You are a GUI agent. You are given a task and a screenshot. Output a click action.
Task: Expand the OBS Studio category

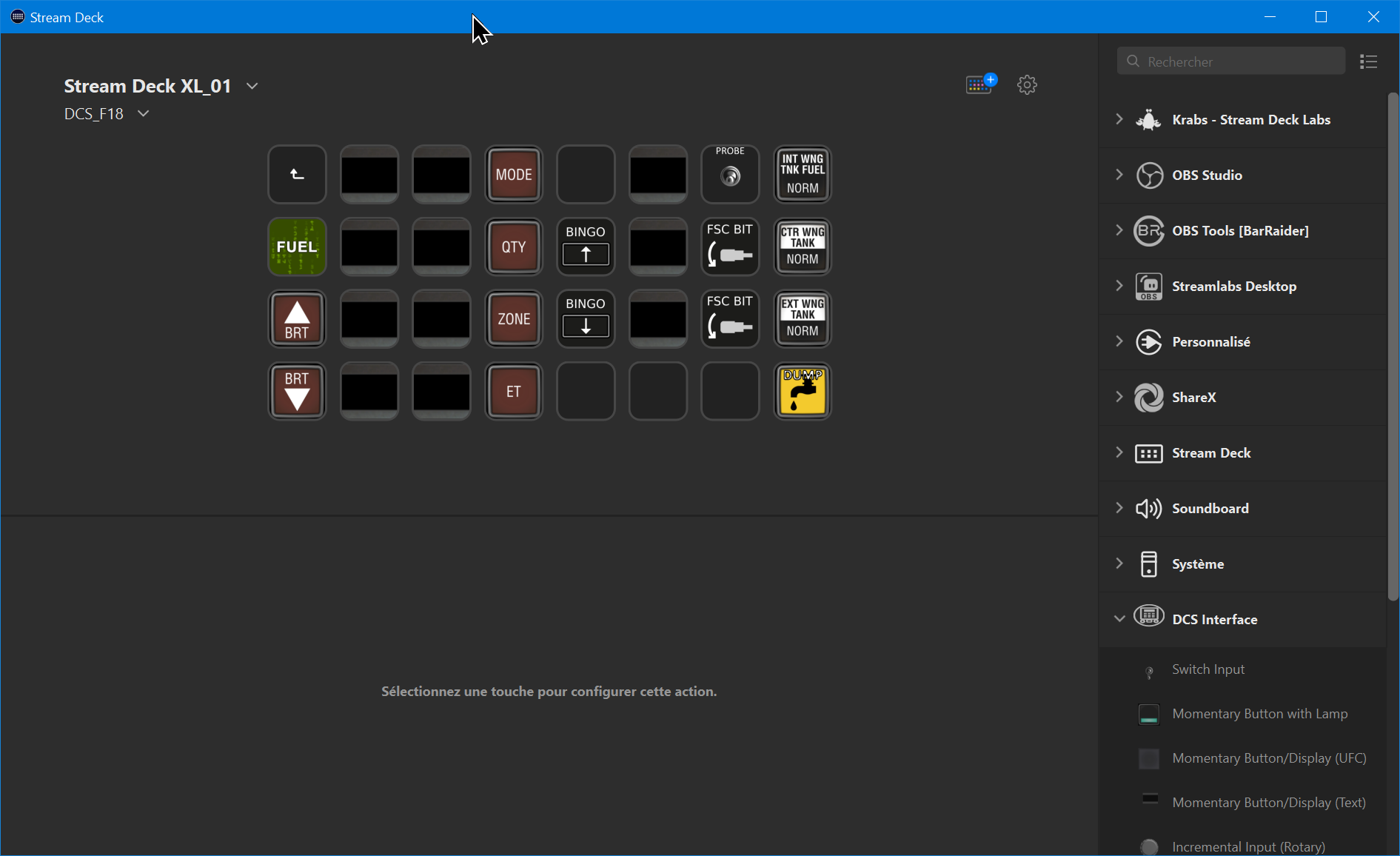pos(1119,175)
